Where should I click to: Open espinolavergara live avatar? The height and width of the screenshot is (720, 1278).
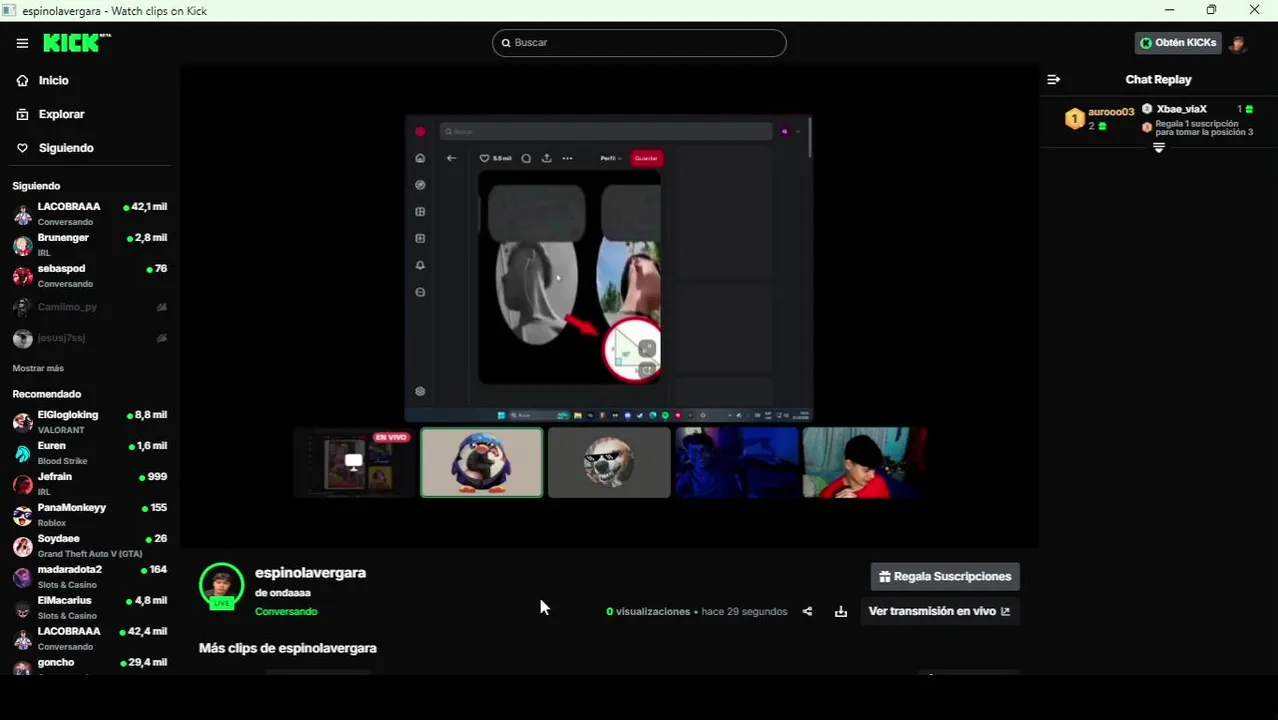coord(222,586)
